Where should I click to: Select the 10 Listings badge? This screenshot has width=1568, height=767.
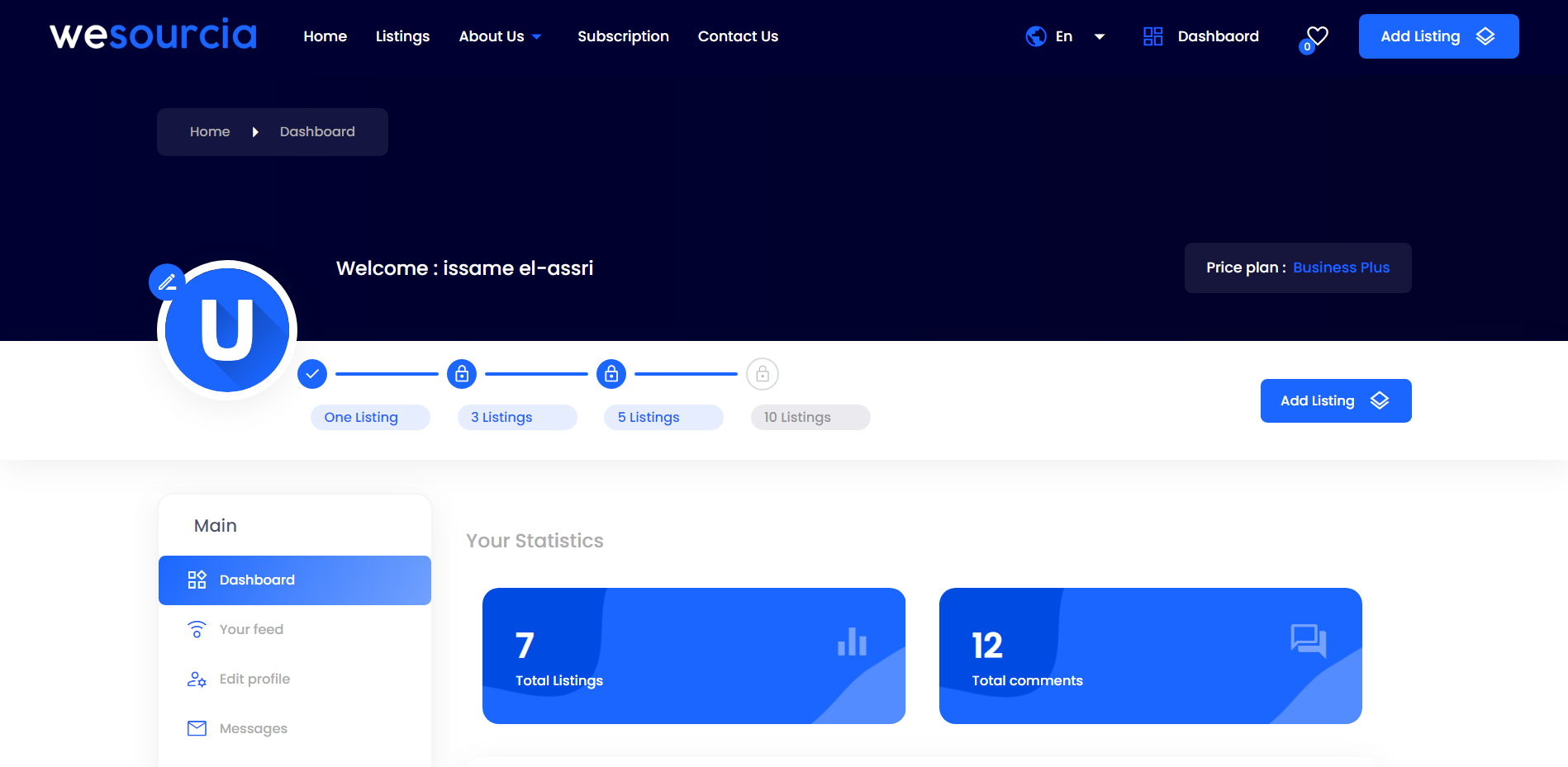[x=810, y=418]
